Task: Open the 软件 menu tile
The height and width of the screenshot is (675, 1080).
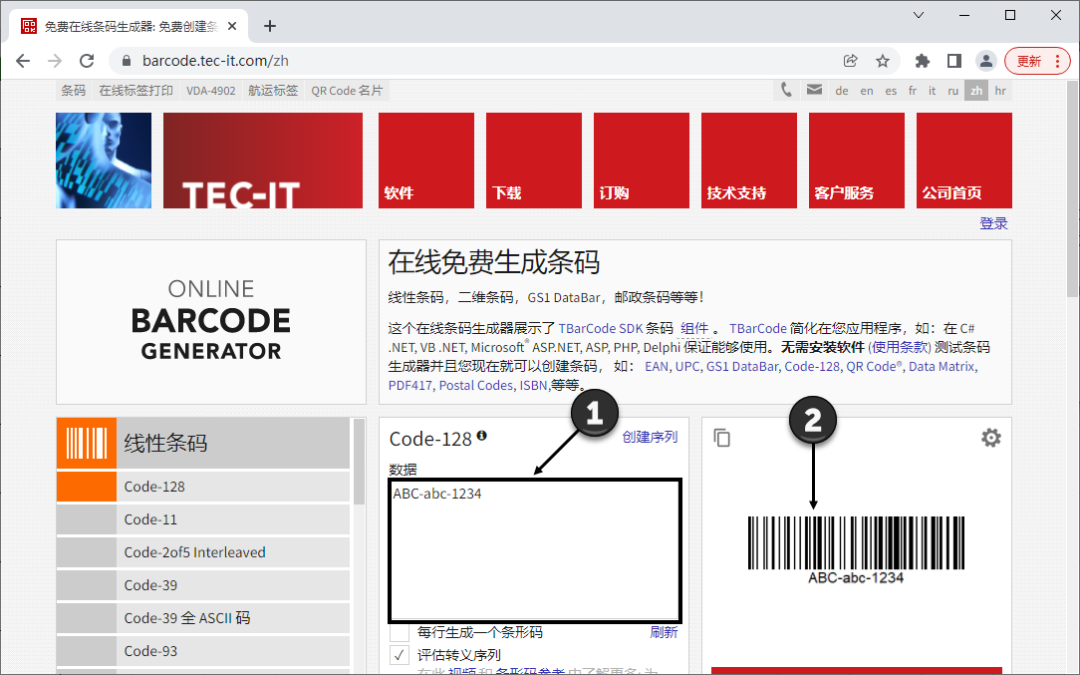Action: click(x=426, y=160)
